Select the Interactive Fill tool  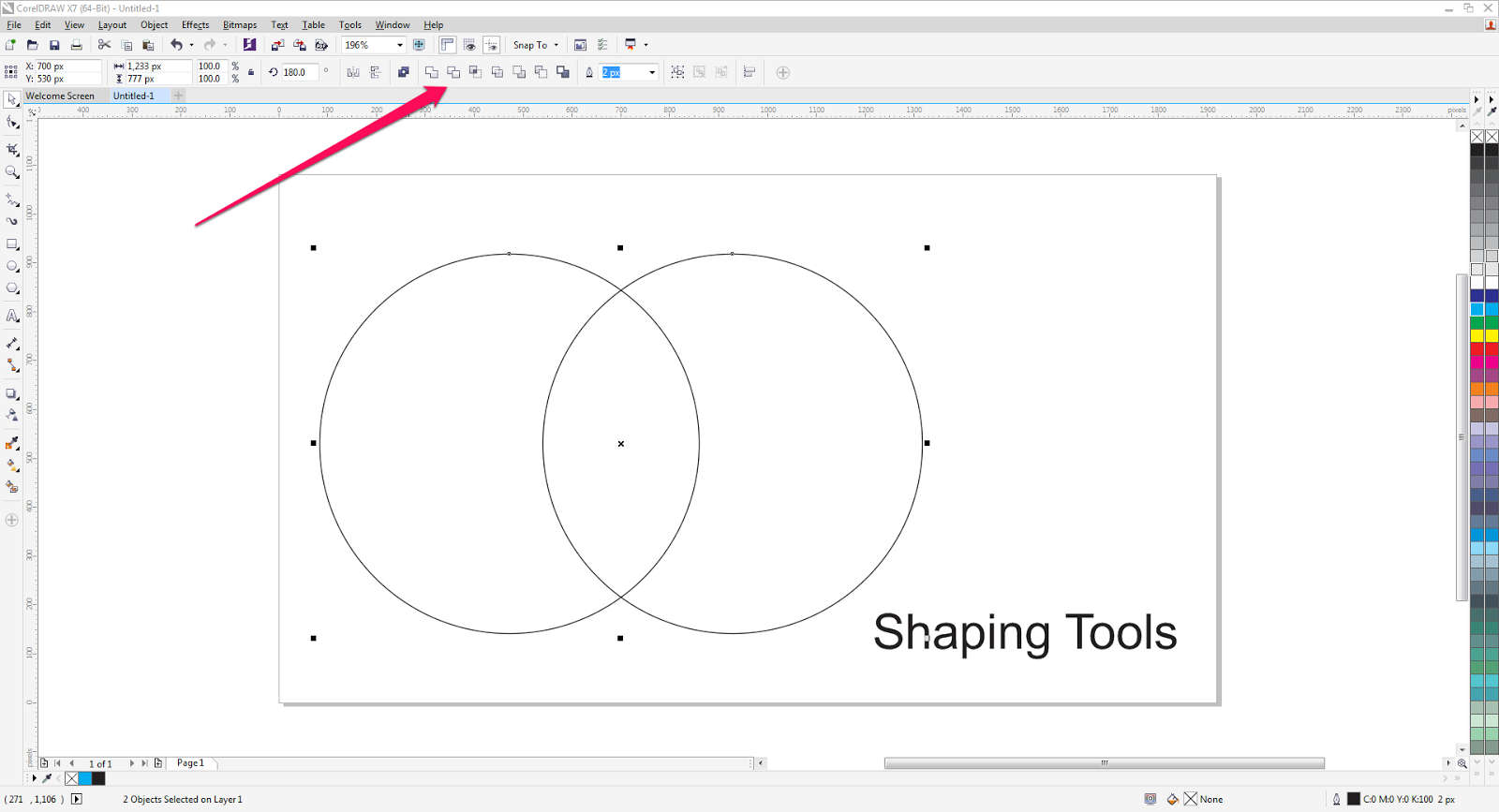(x=12, y=465)
